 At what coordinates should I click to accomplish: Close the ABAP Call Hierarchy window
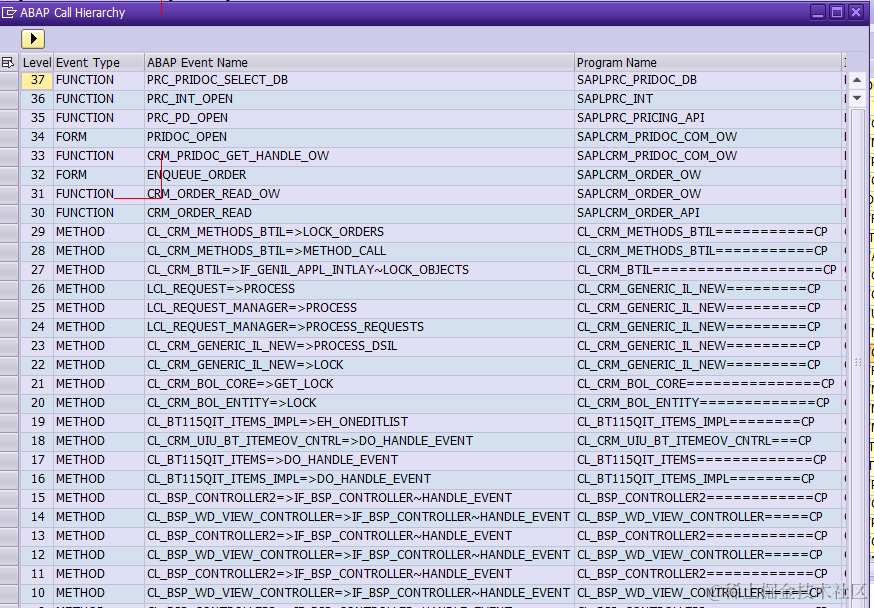tap(856, 12)
